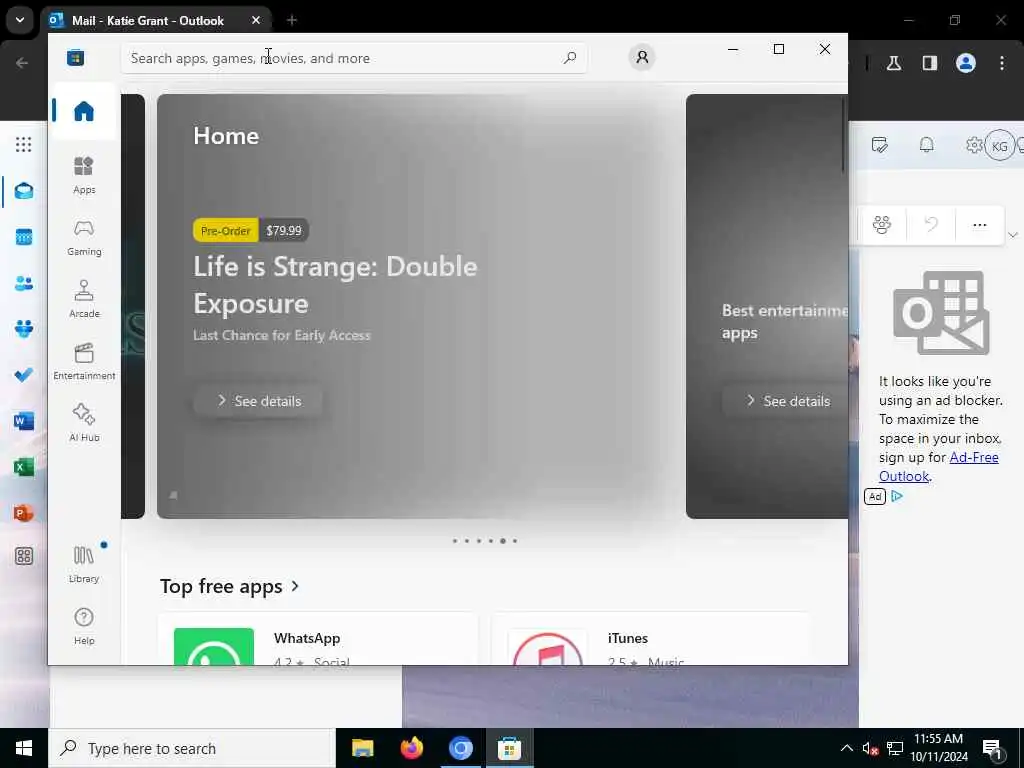Open the Entertainment section
Image resolution: width=1024 pixels, height=768 pixels.
pos(84,361)
